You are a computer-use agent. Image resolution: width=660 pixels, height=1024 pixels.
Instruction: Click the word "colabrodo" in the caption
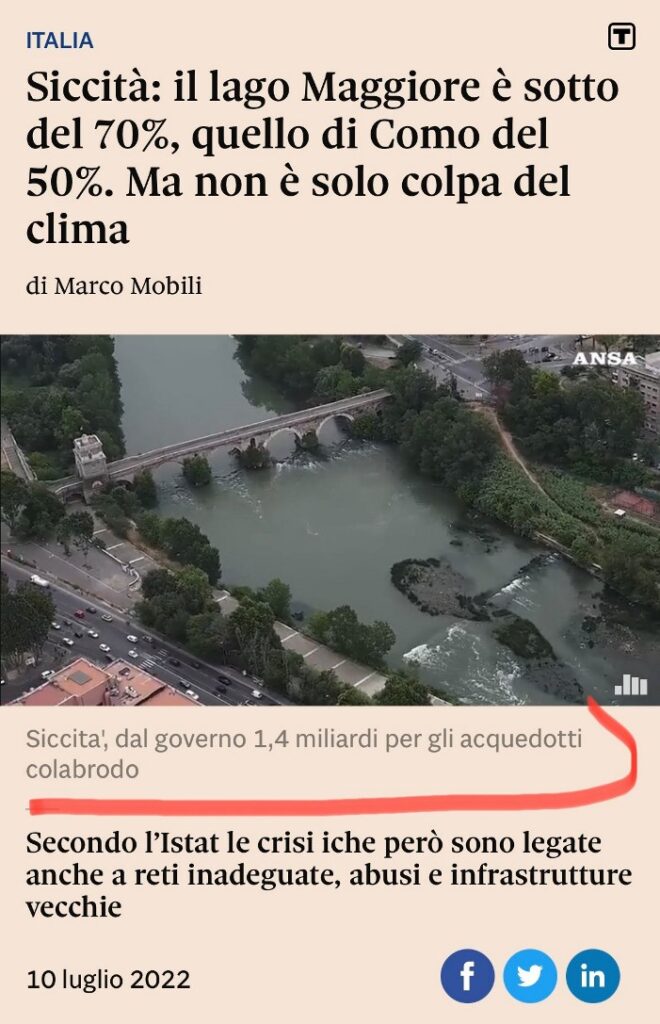(x=82, y=769)
